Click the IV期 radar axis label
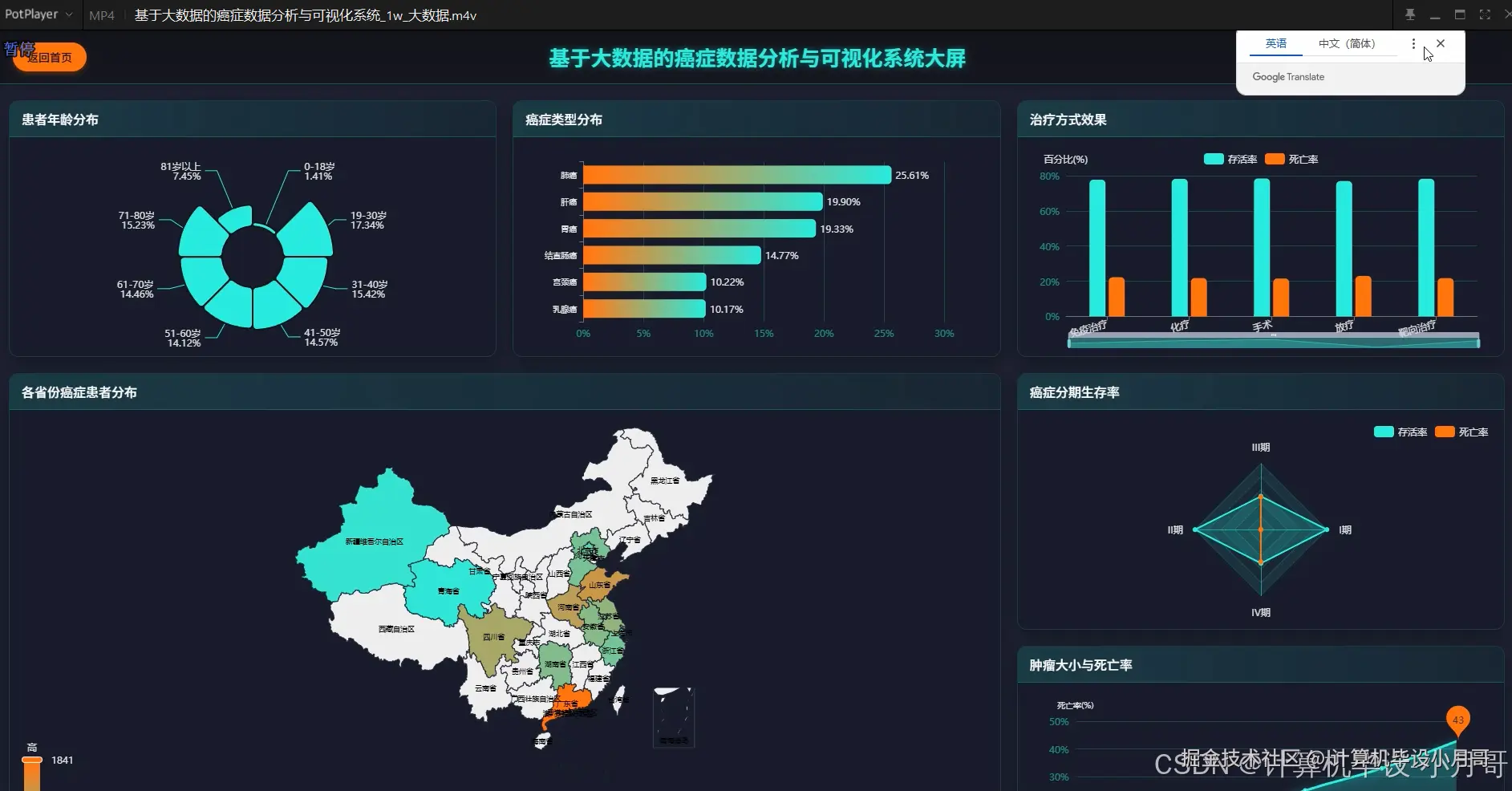The width and height of the screenshot is (1512, 791). pos(1261,613)
